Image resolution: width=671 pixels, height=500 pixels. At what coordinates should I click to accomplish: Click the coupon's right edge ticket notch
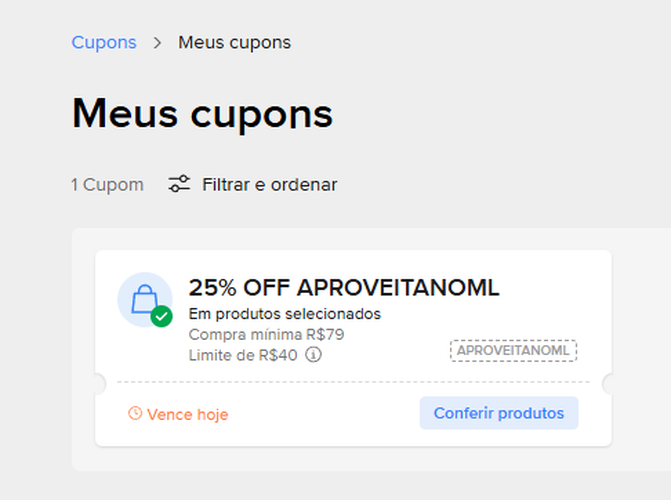(x=607, y=384)
